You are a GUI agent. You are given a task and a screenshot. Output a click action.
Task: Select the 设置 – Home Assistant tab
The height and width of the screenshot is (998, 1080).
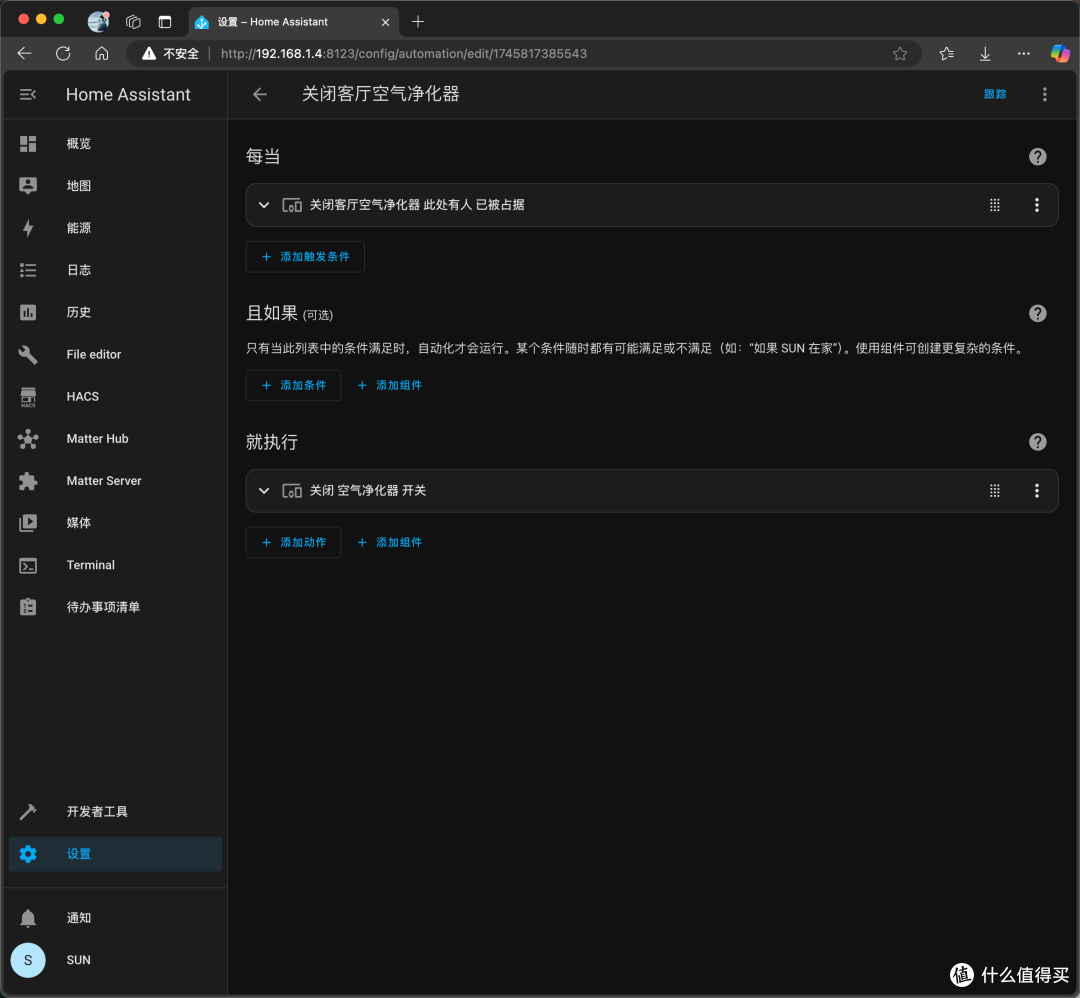pos(294,22)
